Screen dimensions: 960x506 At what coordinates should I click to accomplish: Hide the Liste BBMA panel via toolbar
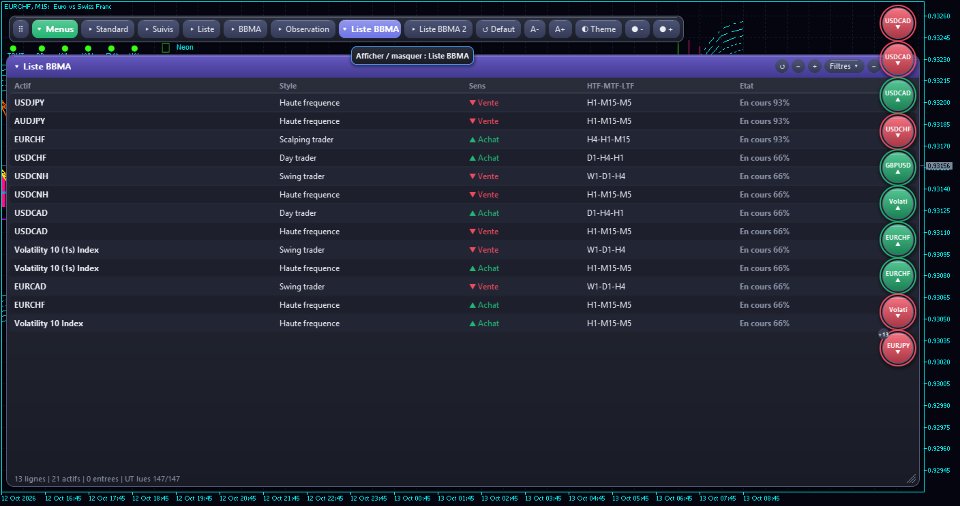click(370, 29)
